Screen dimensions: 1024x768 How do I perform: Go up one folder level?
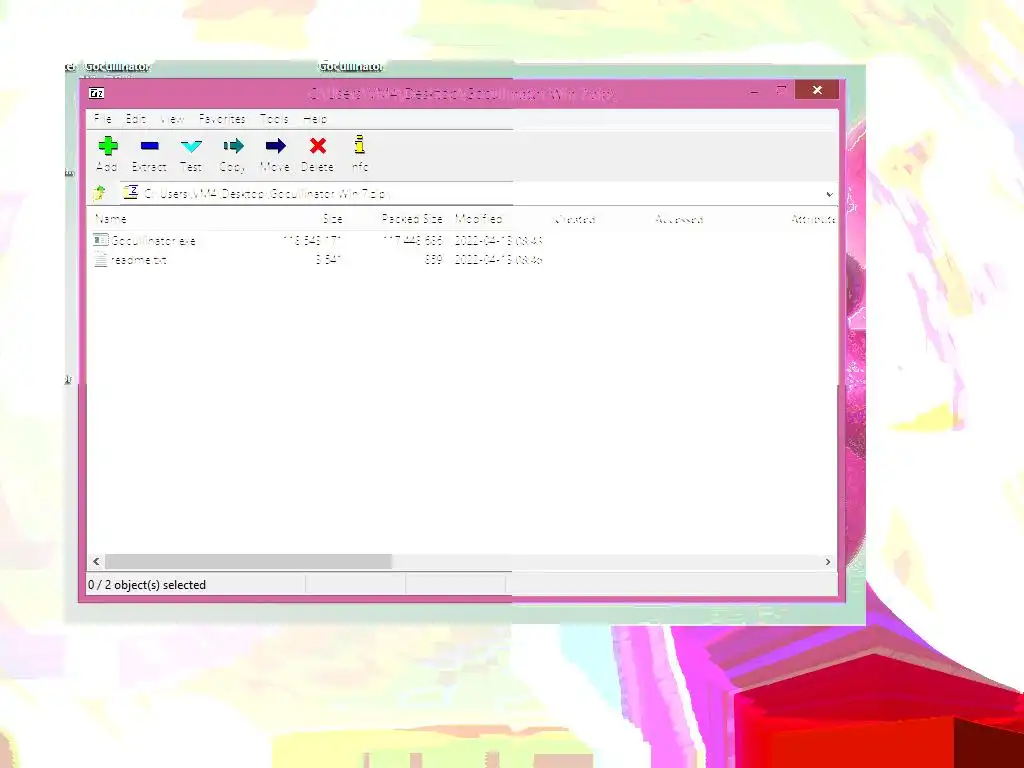99,193
